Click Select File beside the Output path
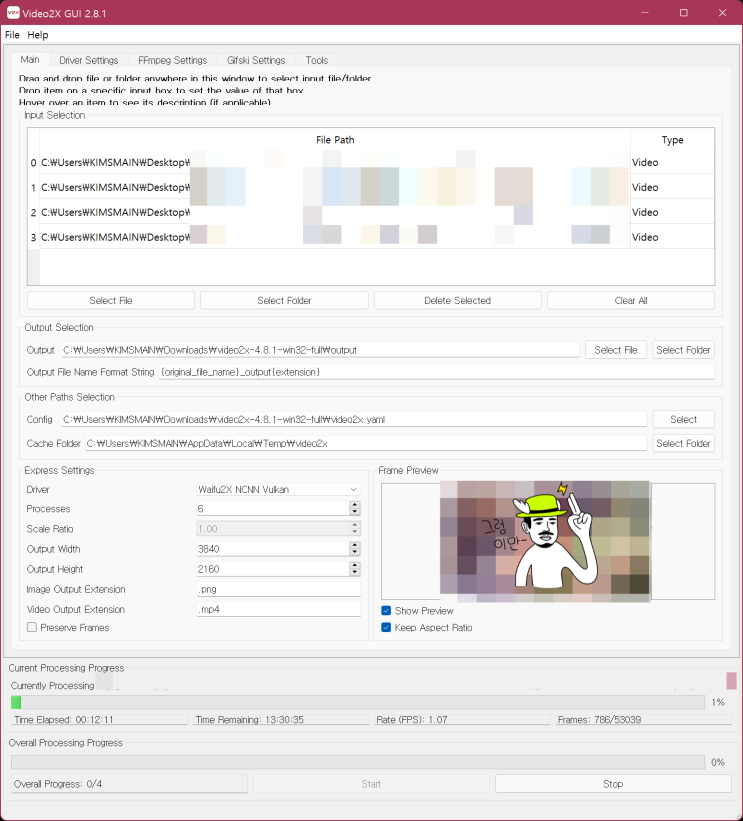Viewport: 743px width, 821px height. click(x=616, y=350)
